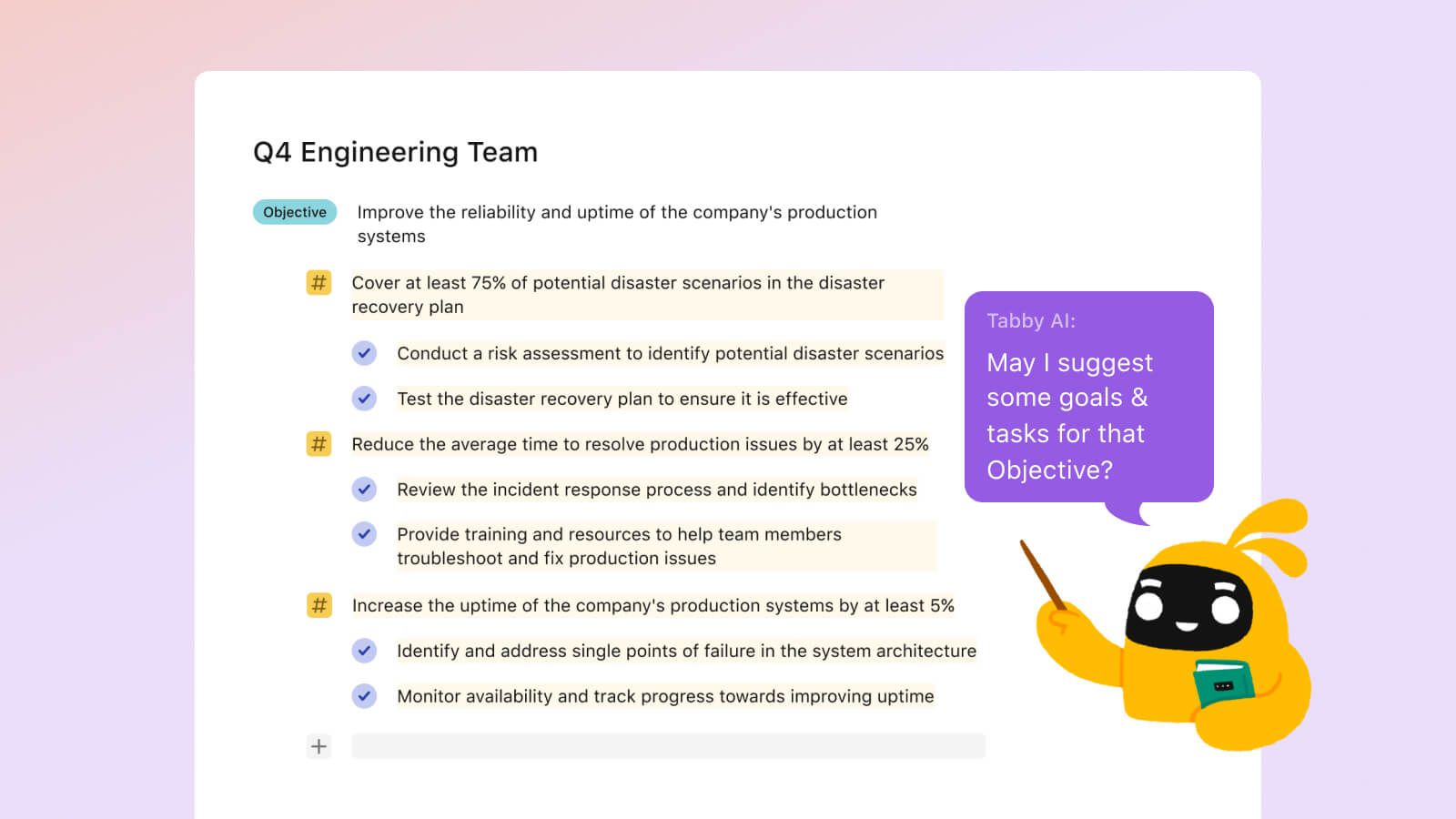Image resolution: width=1456 pixels, height=819 pixels.
Task: Toggle the single points of failure task complete
Action: [x=365, y=651]
